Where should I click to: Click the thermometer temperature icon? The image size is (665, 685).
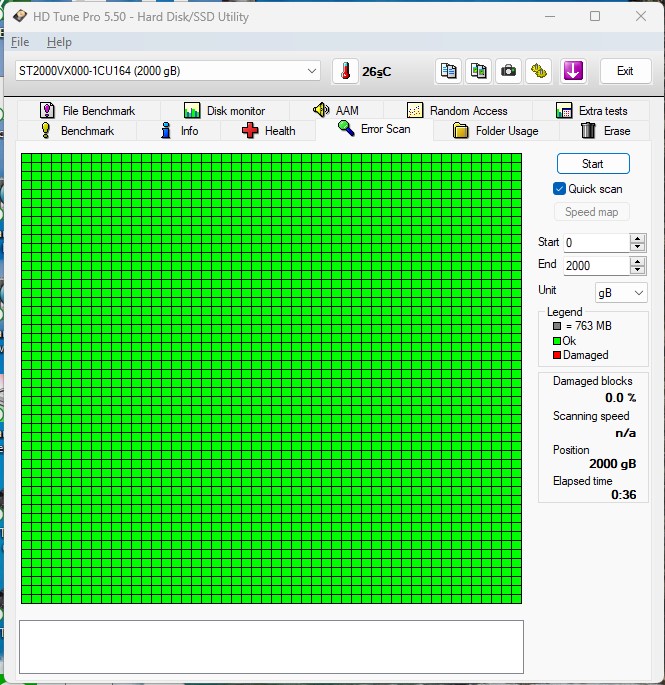(x=345, y=71)
